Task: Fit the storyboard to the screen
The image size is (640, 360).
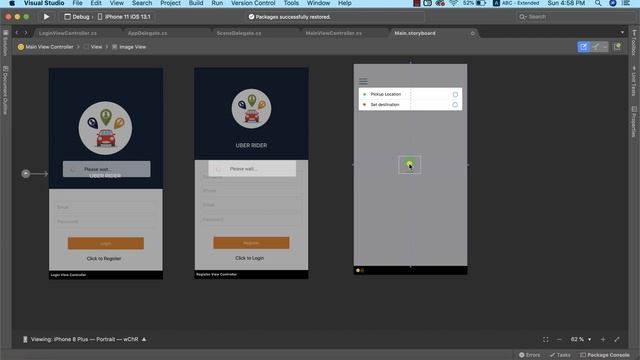Action: point(546,339)
